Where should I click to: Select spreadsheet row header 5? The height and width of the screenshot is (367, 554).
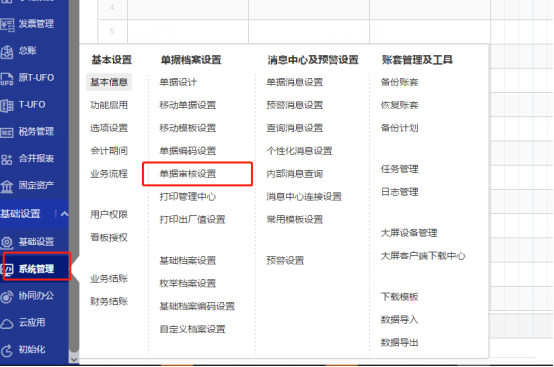[112, 31]
